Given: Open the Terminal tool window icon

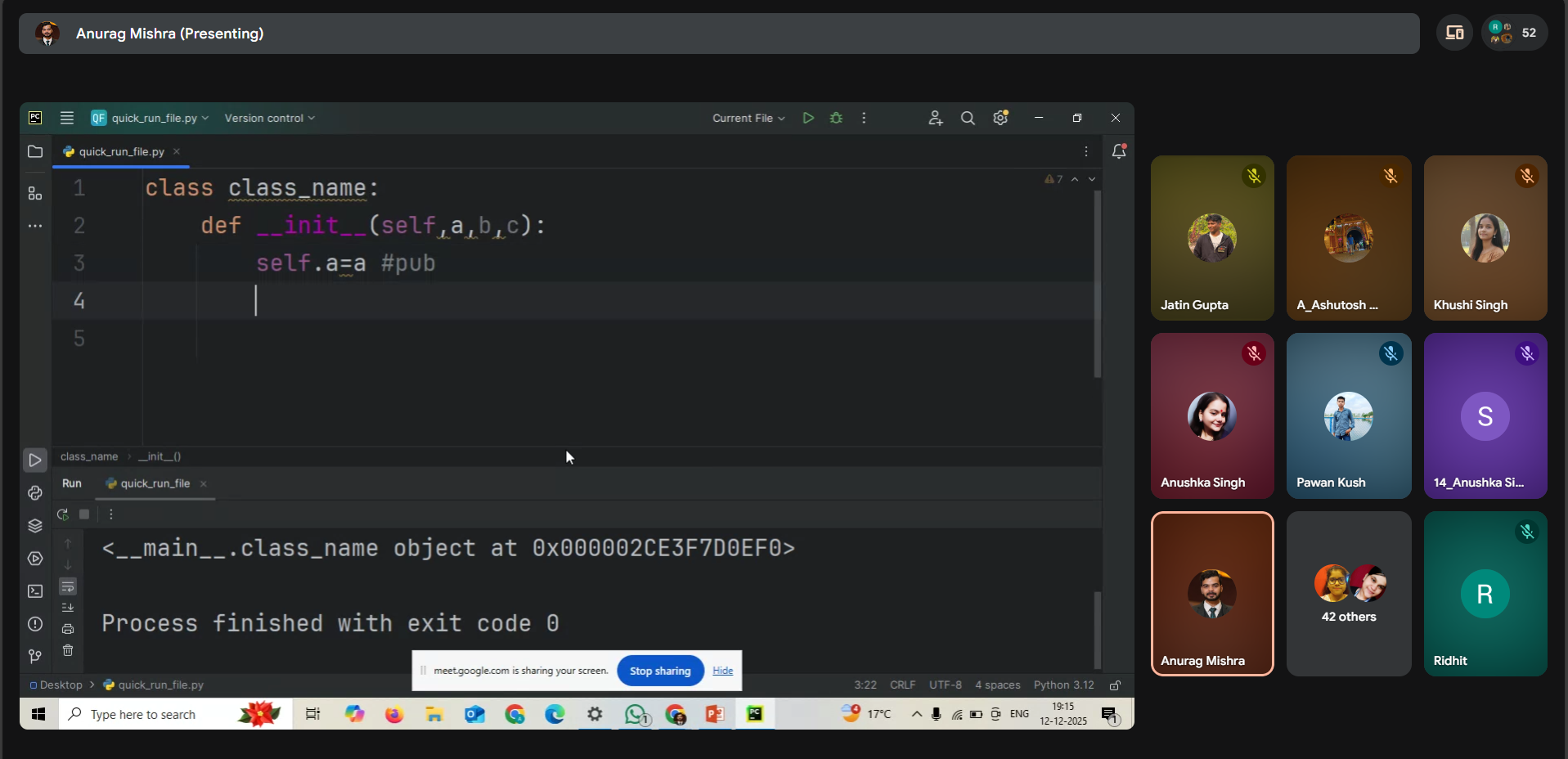Looking at the screenshot, I should (x=35, y=591).
